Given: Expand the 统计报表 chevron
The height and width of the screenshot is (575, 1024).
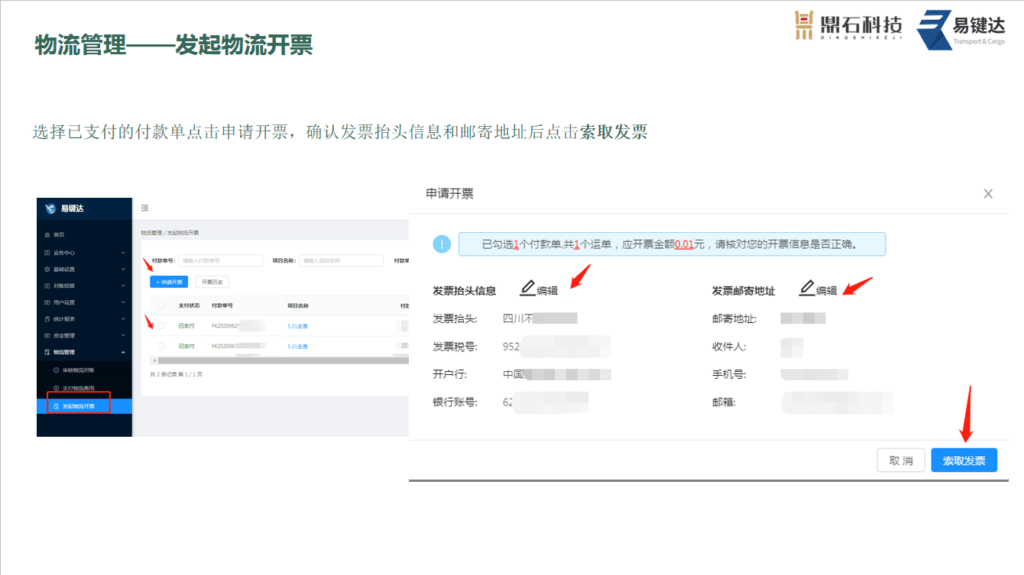Looking at the screenshot, I should (x=123, y=319).
